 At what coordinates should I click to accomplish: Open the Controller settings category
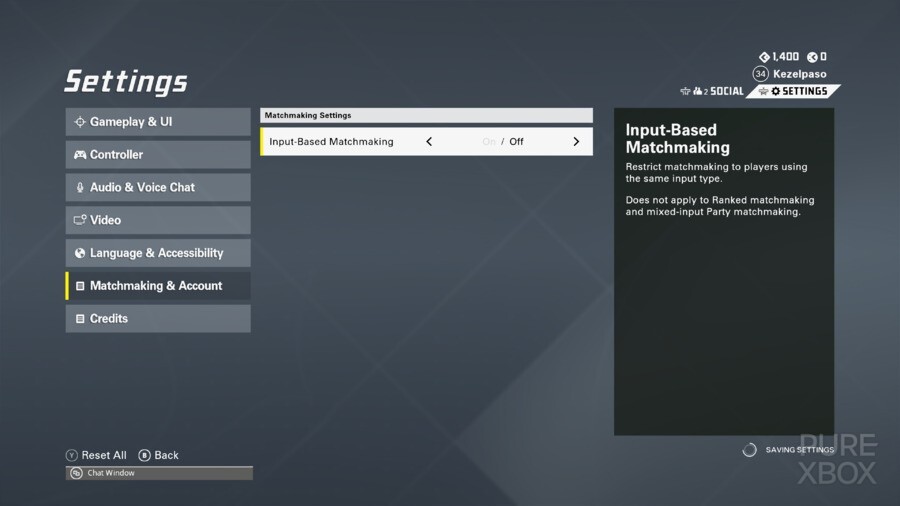click(158, 154)
